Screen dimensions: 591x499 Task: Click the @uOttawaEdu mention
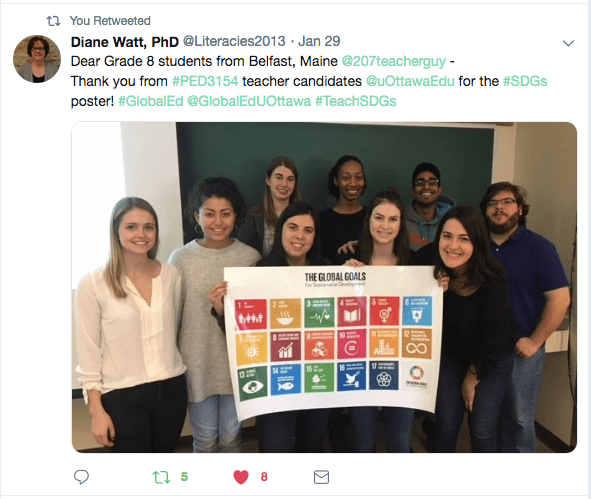tap(410, 81)
